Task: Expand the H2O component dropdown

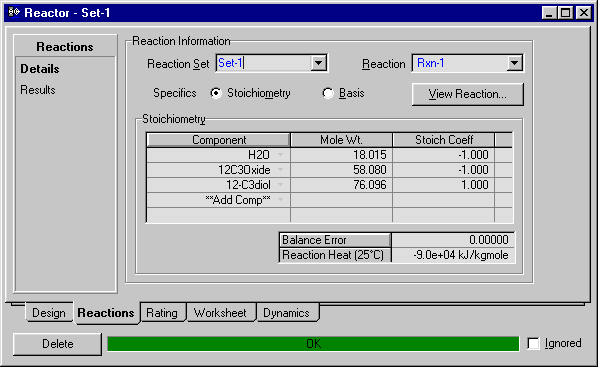Action: point(280,155)
